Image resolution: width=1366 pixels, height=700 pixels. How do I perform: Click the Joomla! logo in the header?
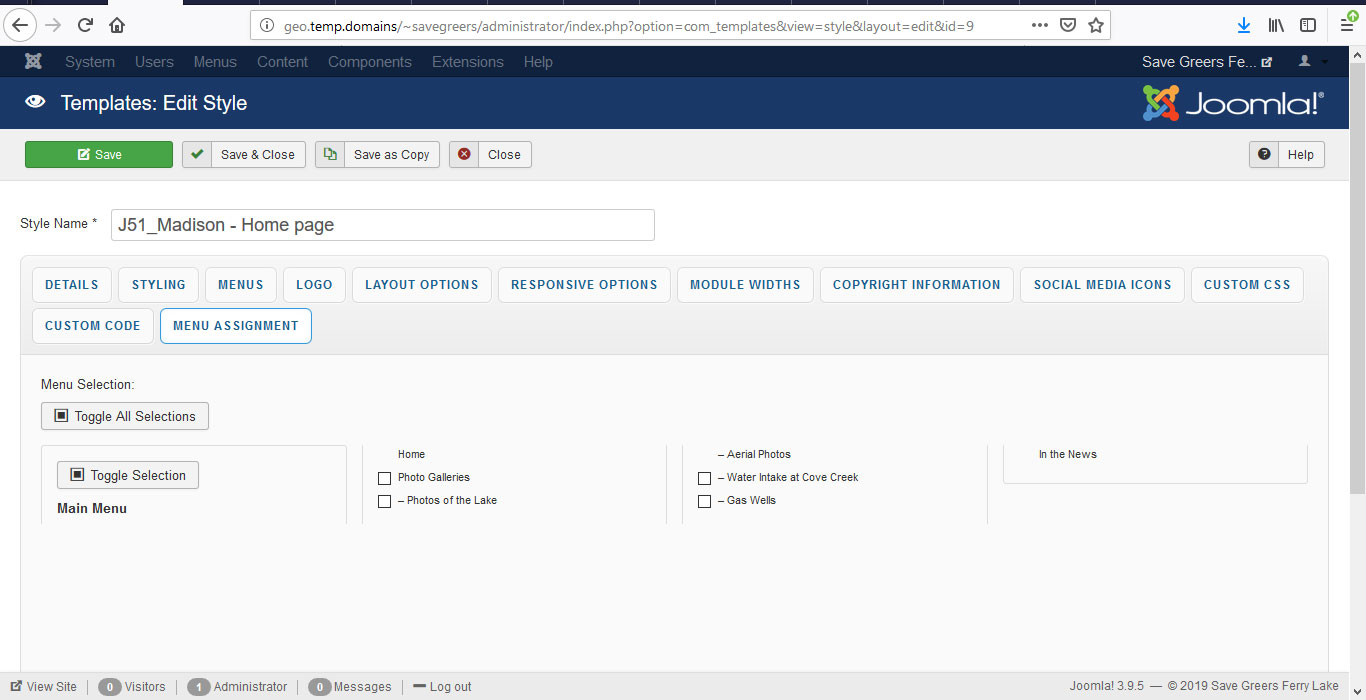(x=1232, y=102)
